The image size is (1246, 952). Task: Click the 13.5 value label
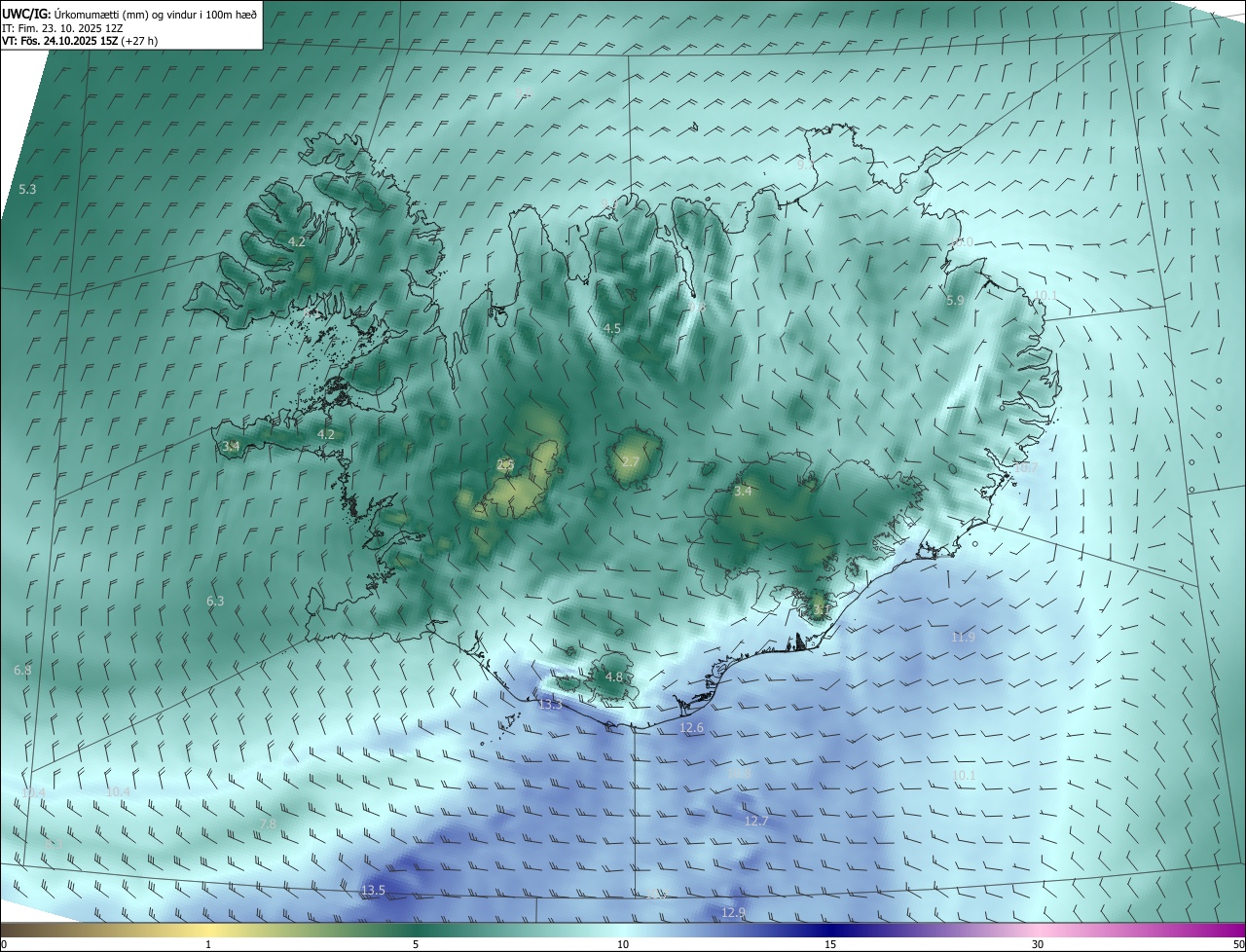(x=374, y=891)
